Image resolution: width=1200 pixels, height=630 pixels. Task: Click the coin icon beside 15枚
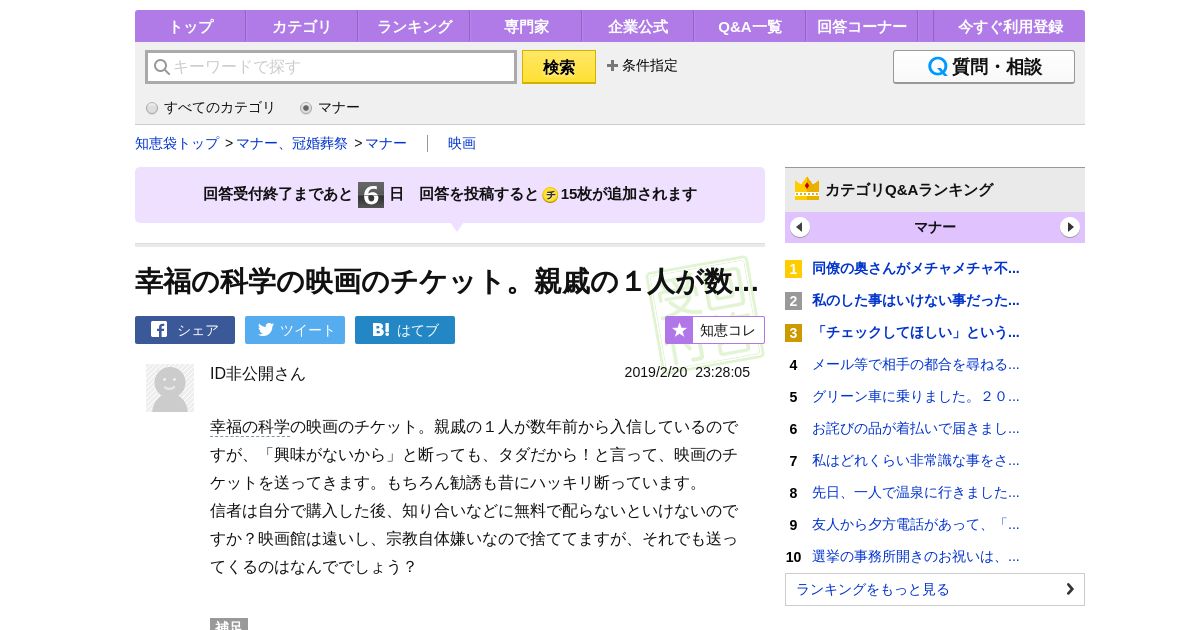coord(550,195)
